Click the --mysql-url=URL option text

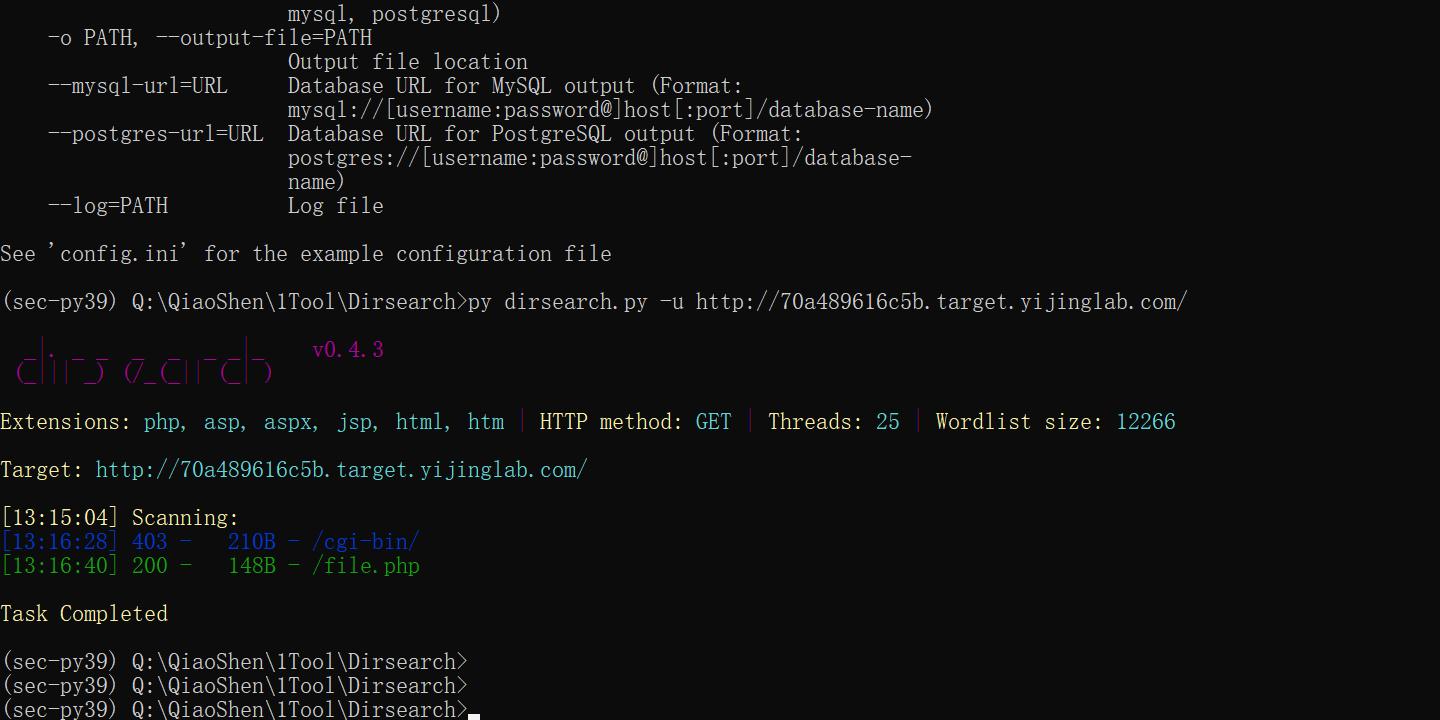pyautogui.click(x=138, y=86)
